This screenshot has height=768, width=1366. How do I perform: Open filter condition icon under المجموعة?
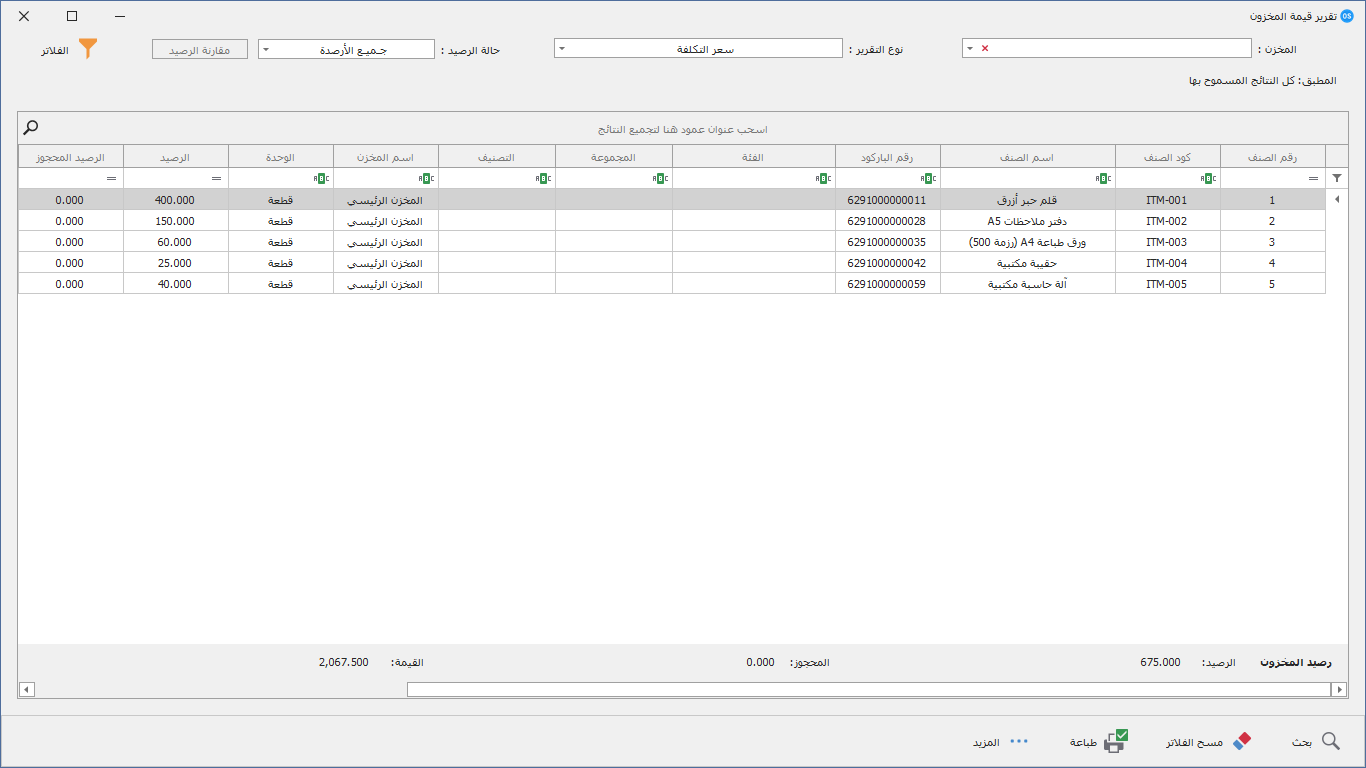click(660, 178)
